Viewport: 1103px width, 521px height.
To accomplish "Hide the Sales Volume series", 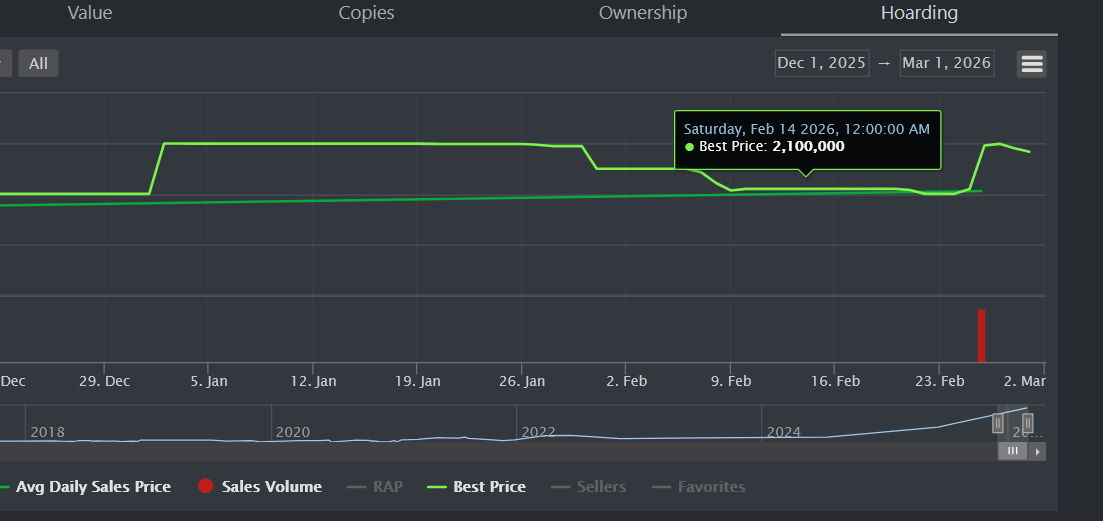I will (x=271, y=487).
